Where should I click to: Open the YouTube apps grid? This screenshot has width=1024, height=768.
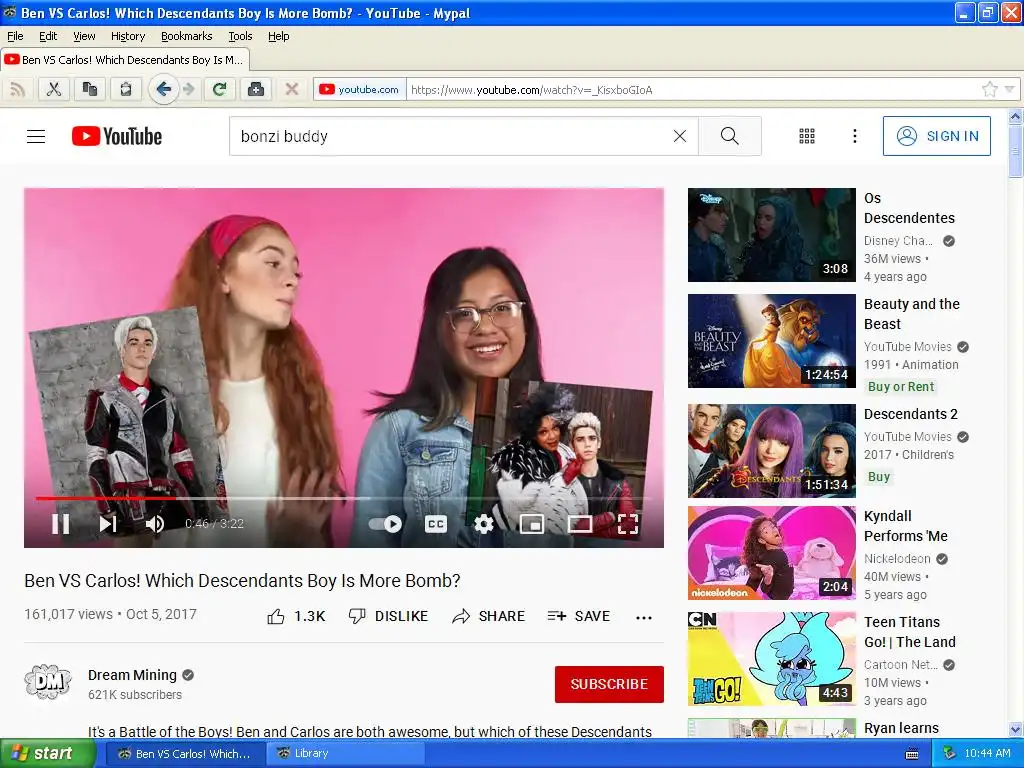tap(807, 136)
